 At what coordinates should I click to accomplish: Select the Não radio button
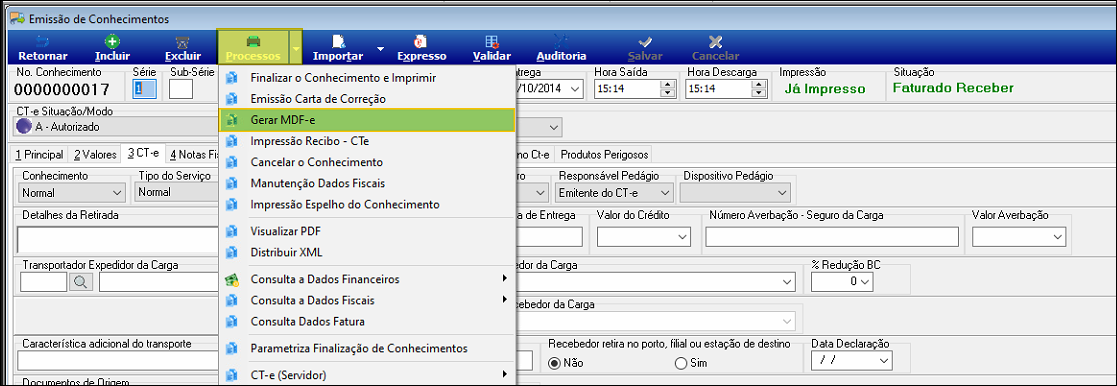coord(554,362)
